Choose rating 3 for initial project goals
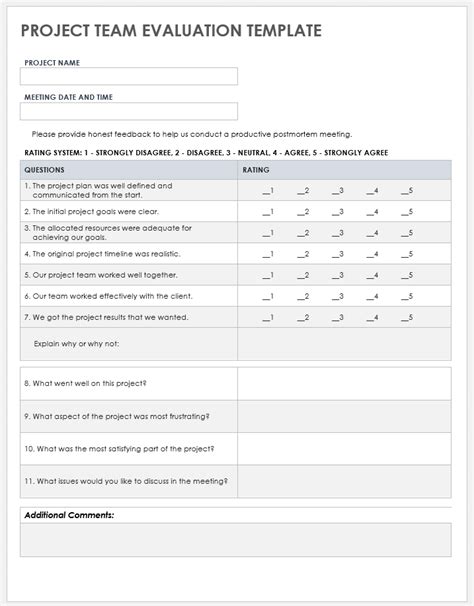This screenshot has width=474, height=606. tap(338, 212)
